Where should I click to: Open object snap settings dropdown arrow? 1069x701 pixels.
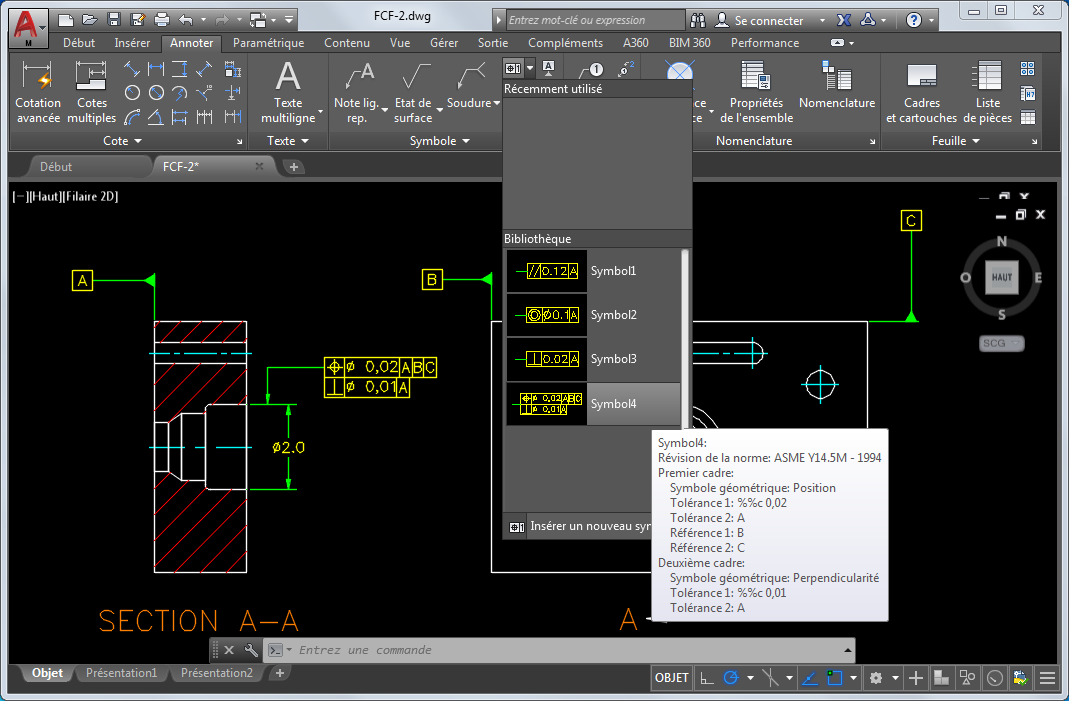tap(853, 678)
